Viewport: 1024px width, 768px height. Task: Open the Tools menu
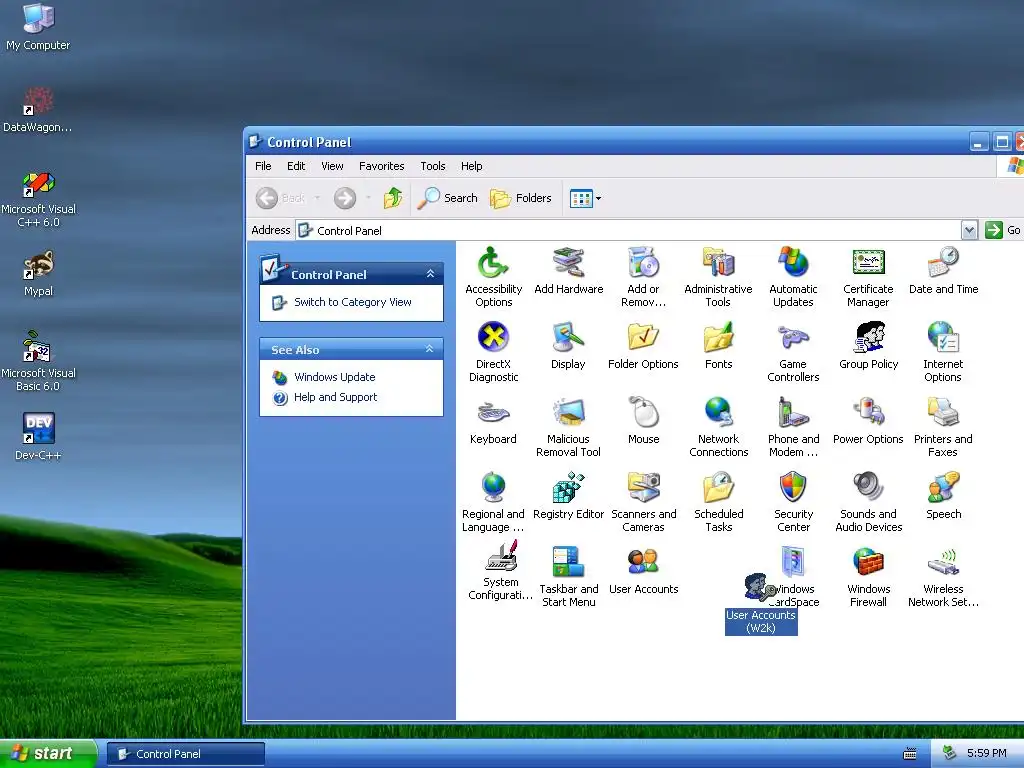432,166
